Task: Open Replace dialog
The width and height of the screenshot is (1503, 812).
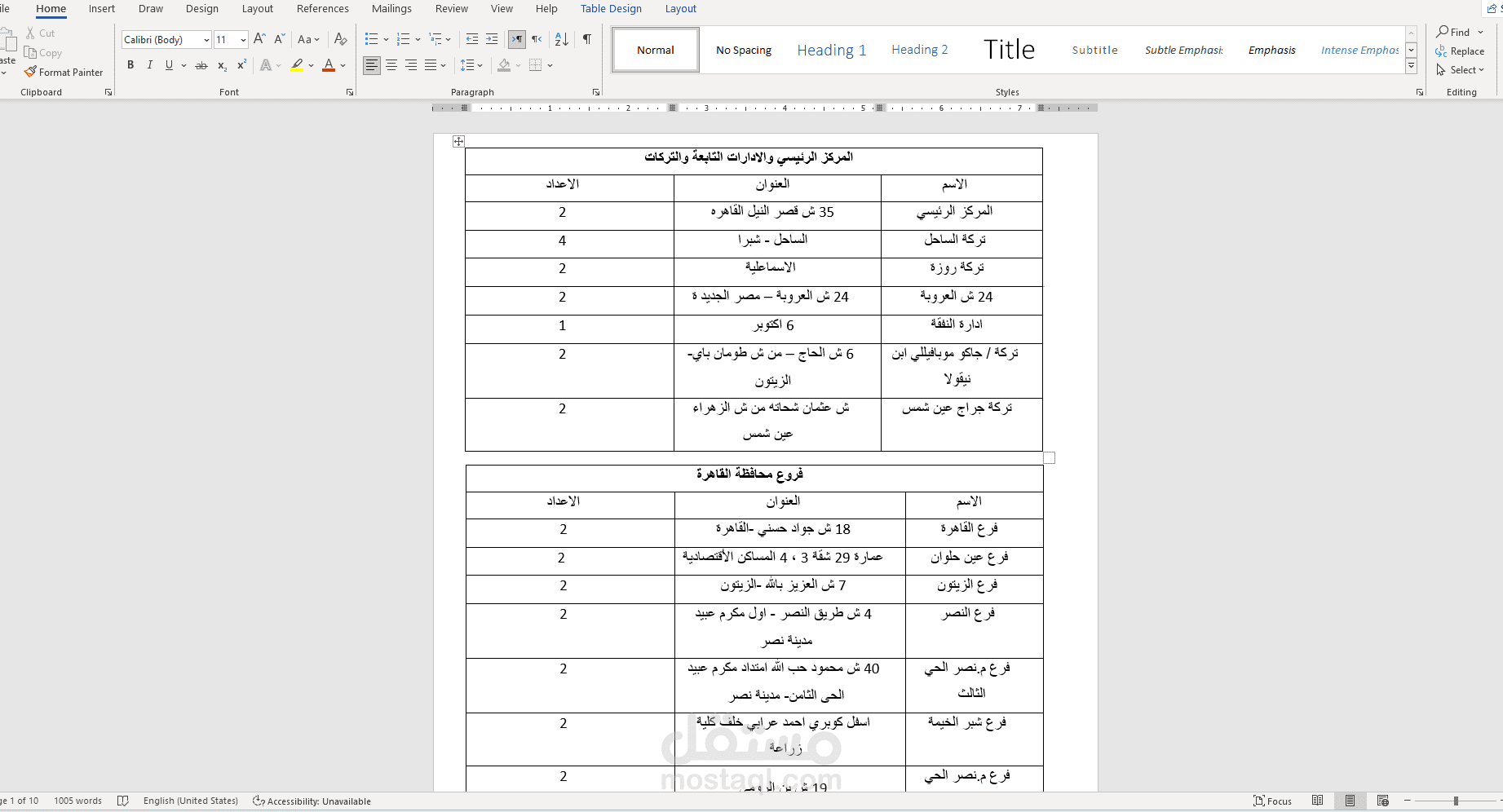Action: pyautogui.click(x=1460, y=51)
